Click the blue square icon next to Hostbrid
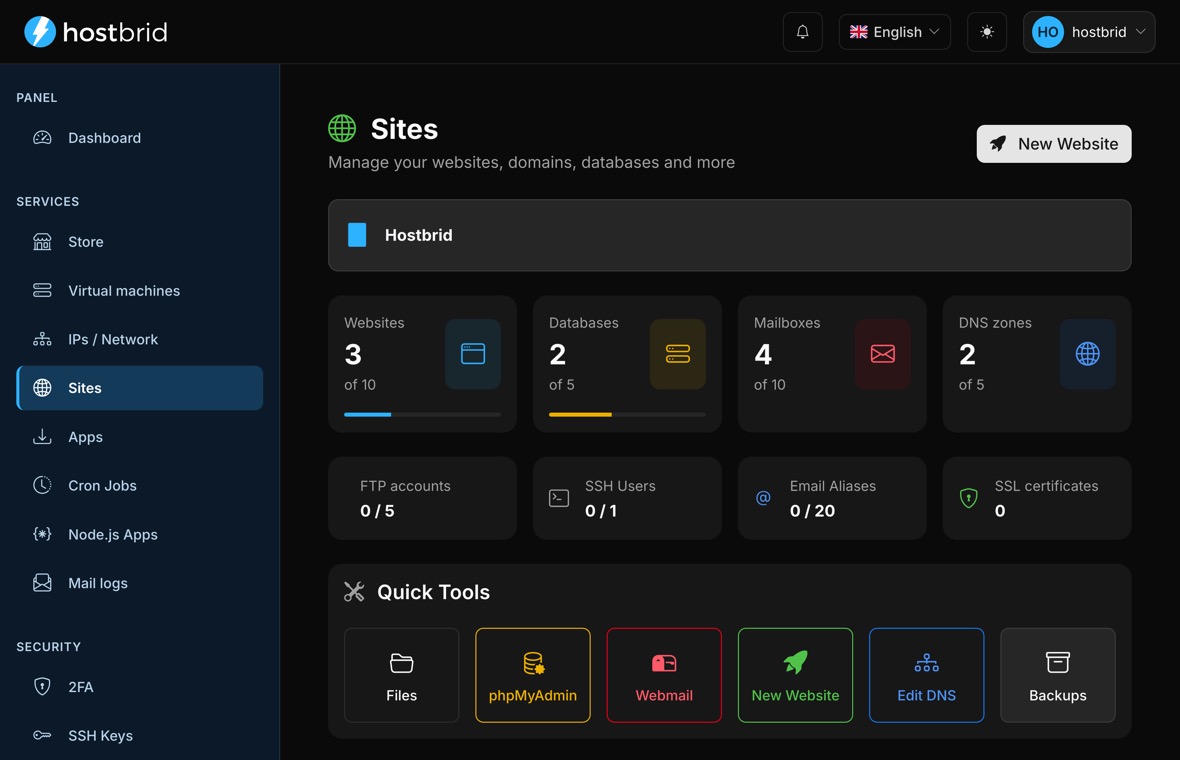The height and width of the screenshot is (760, 1180). (x=357, y=235)
